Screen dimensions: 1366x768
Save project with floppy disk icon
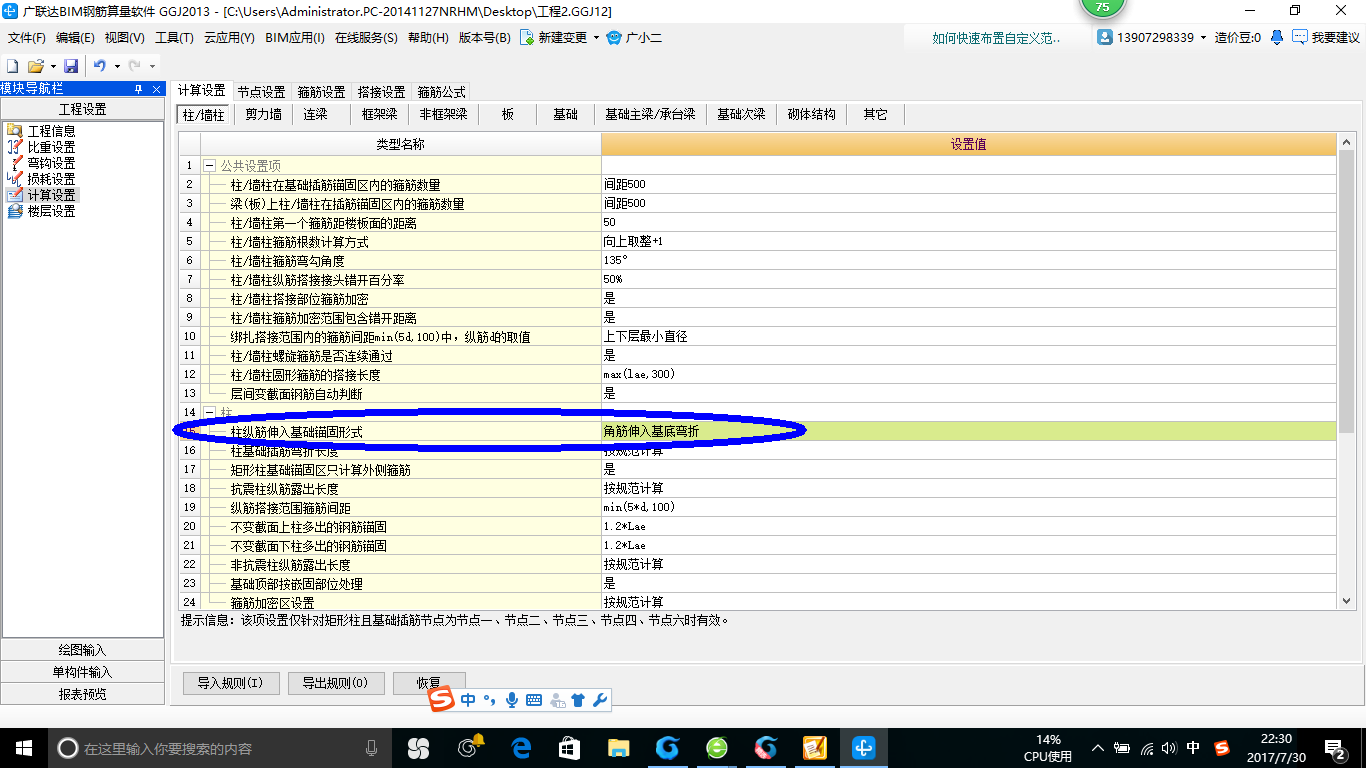[71, 66]
